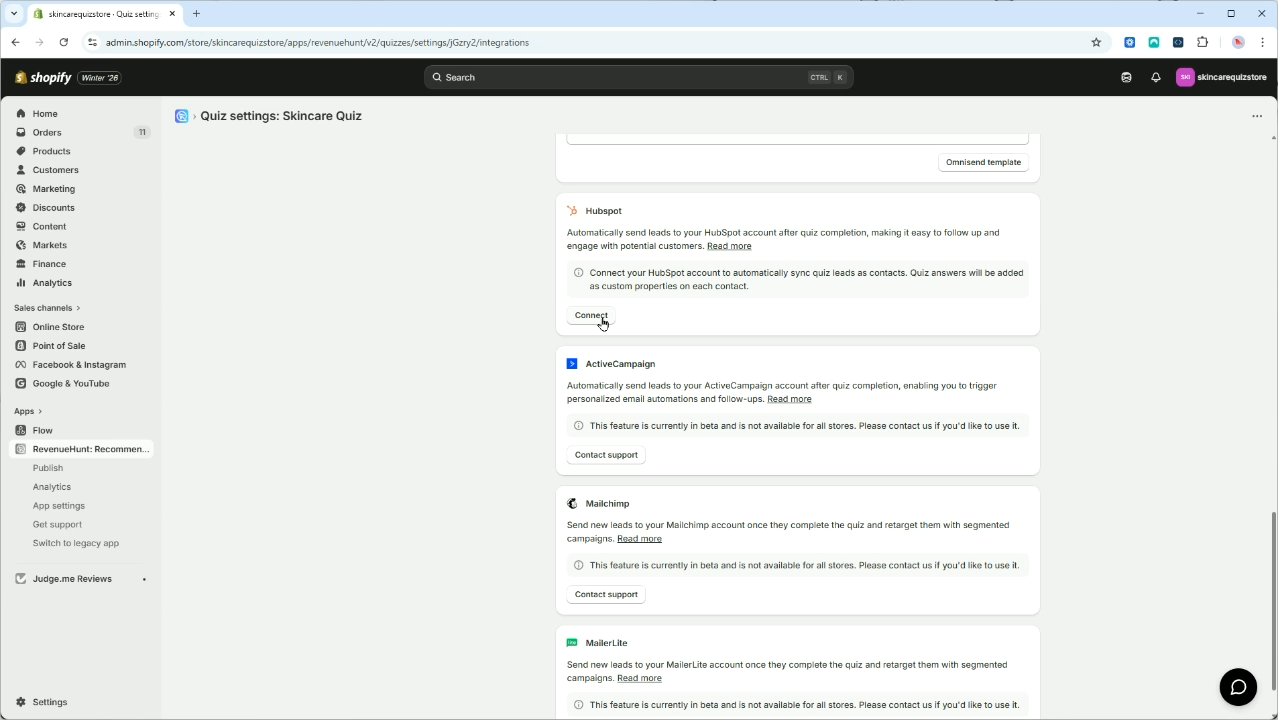Open browser extensions puzzle icon
Screen dimensions: 1278x720
[1202, 42]
